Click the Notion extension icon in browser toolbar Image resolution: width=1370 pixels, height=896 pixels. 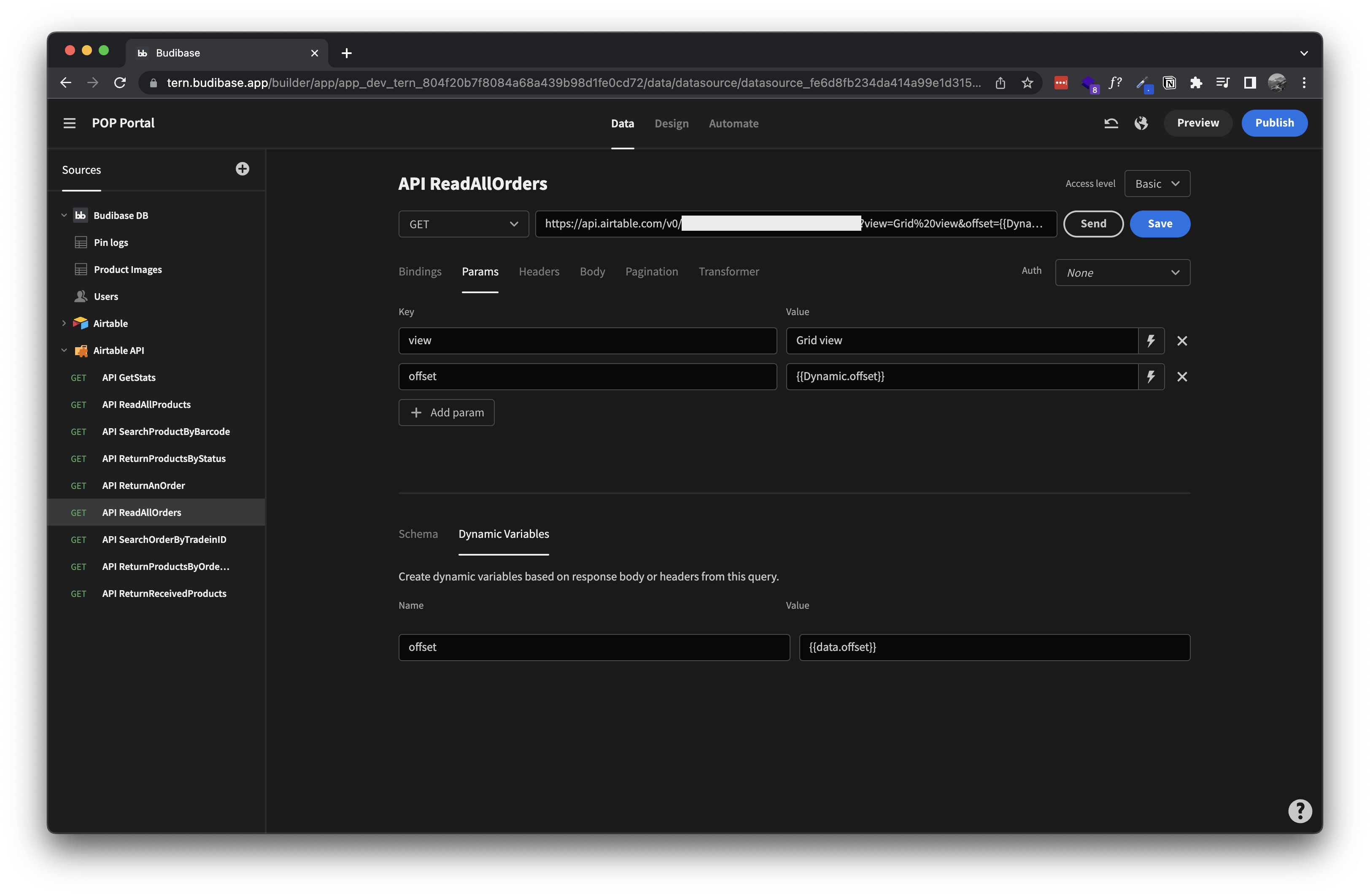tap(1170, 82)
